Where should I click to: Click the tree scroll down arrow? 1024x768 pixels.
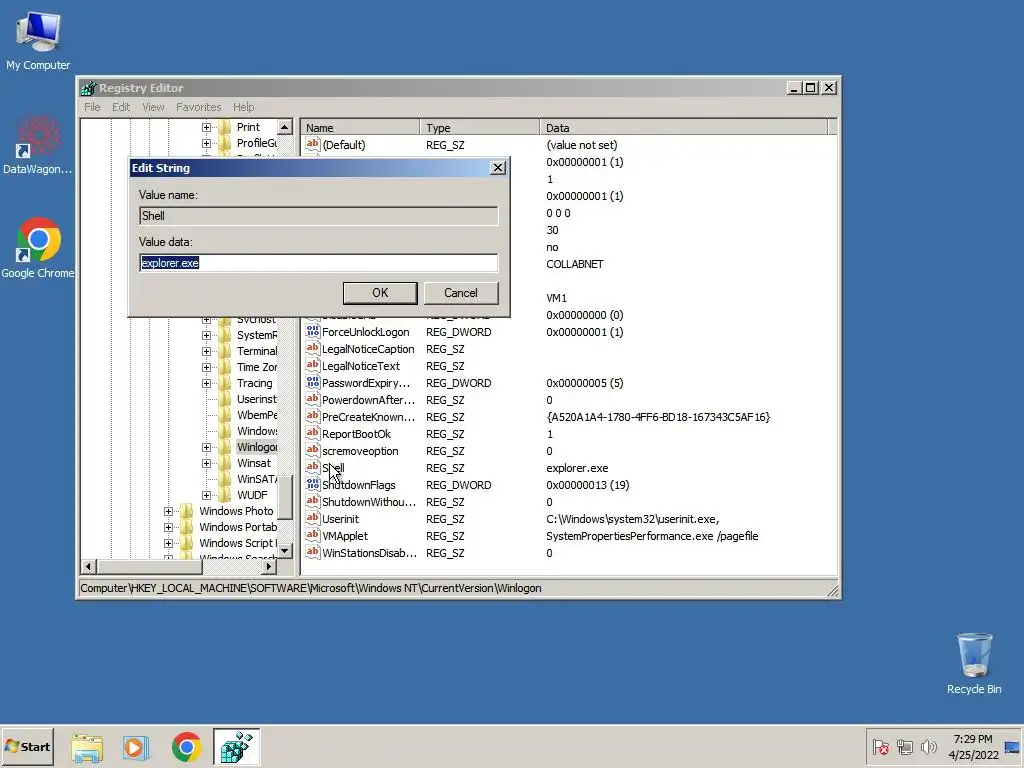(x=285, y=551)
